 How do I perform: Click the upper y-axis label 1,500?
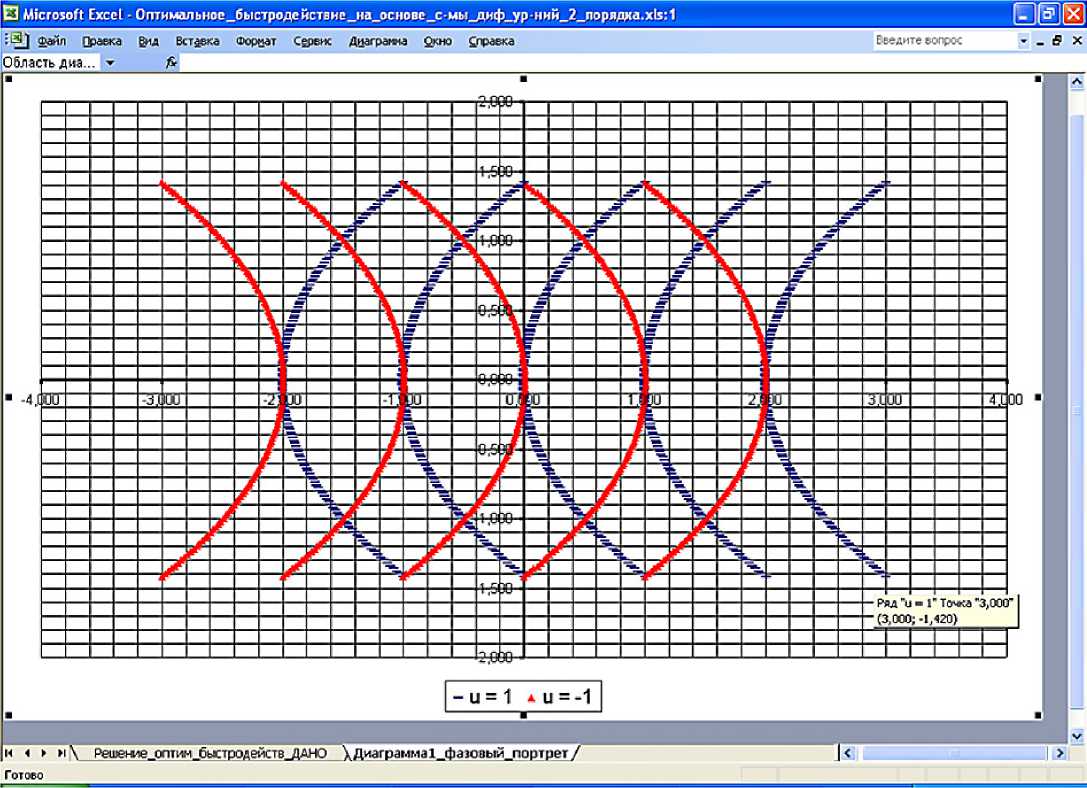click(x=495, y=171)
